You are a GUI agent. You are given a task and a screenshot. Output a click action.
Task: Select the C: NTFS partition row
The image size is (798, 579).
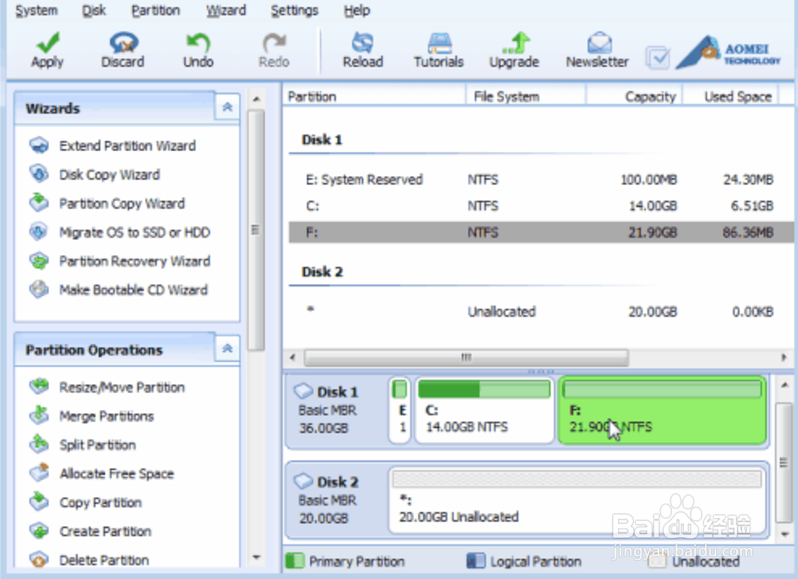point(541,206)
